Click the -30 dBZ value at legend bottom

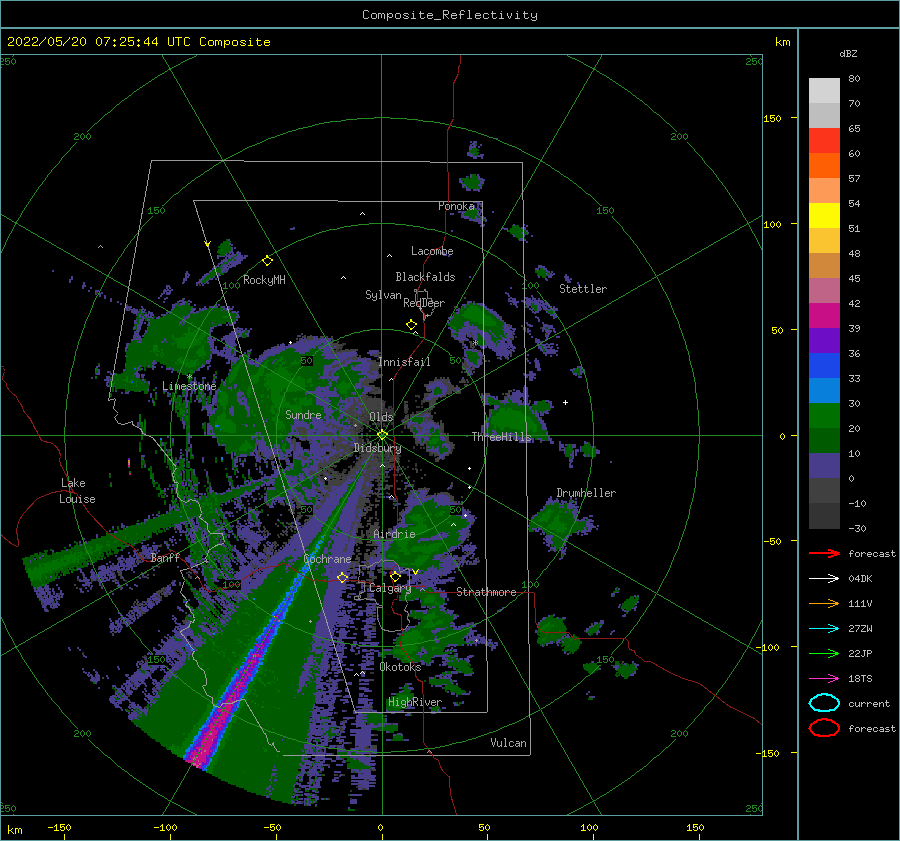pyautogui.click(x=857, y=528)
